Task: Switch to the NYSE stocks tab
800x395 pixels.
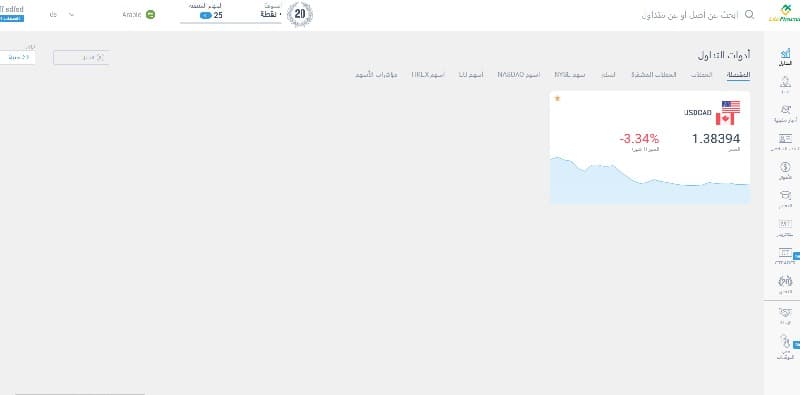Action: (x=570, y=75)
